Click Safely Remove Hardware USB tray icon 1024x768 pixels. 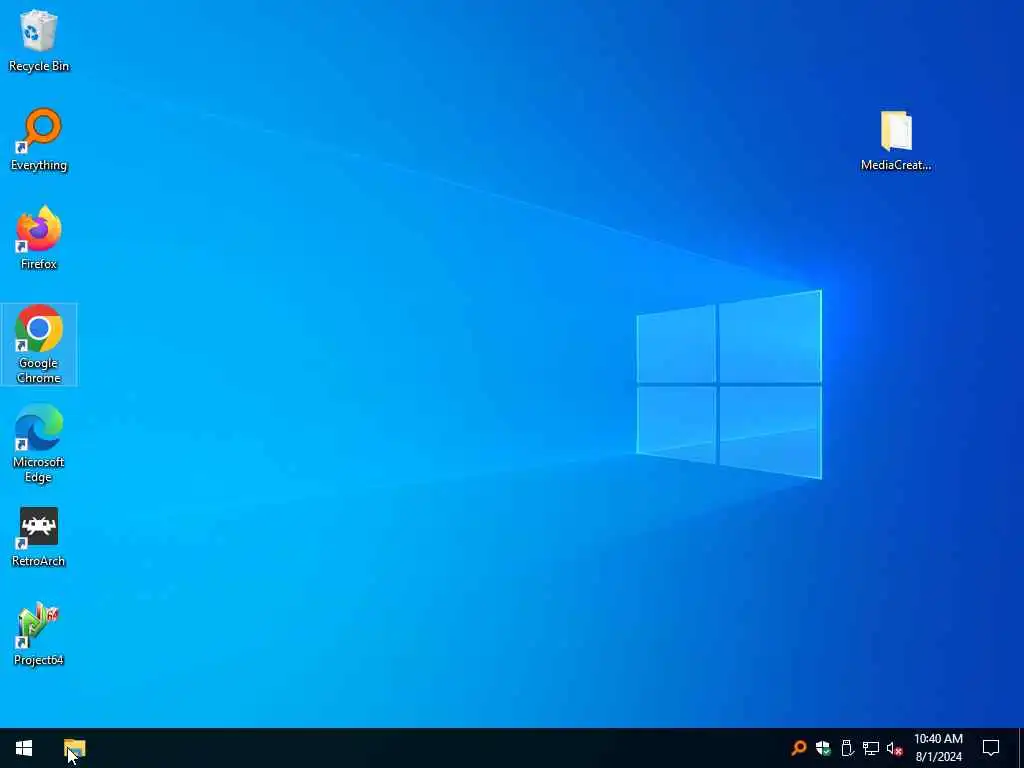(847, 748)
